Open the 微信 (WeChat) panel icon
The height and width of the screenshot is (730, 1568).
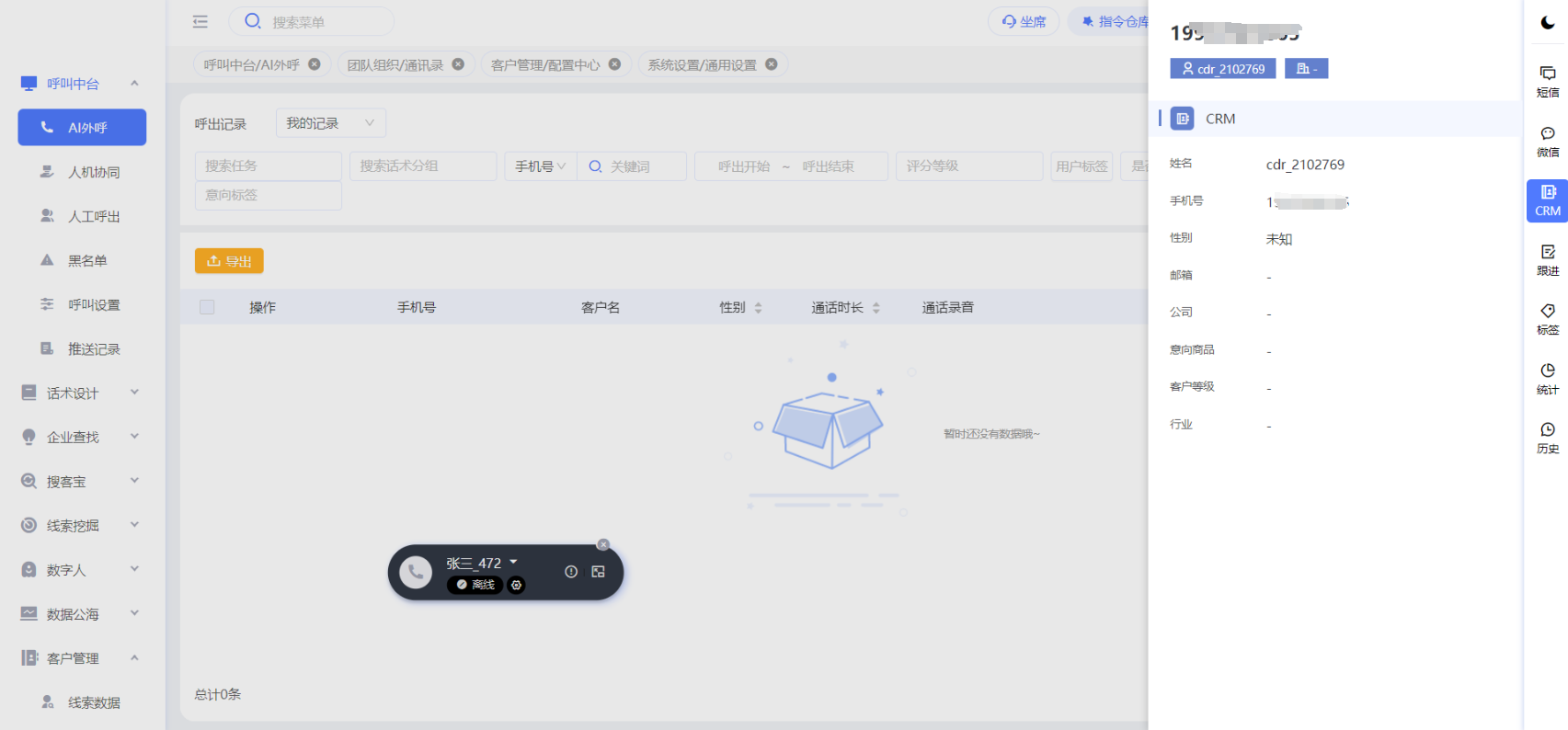click(1547, 142)
